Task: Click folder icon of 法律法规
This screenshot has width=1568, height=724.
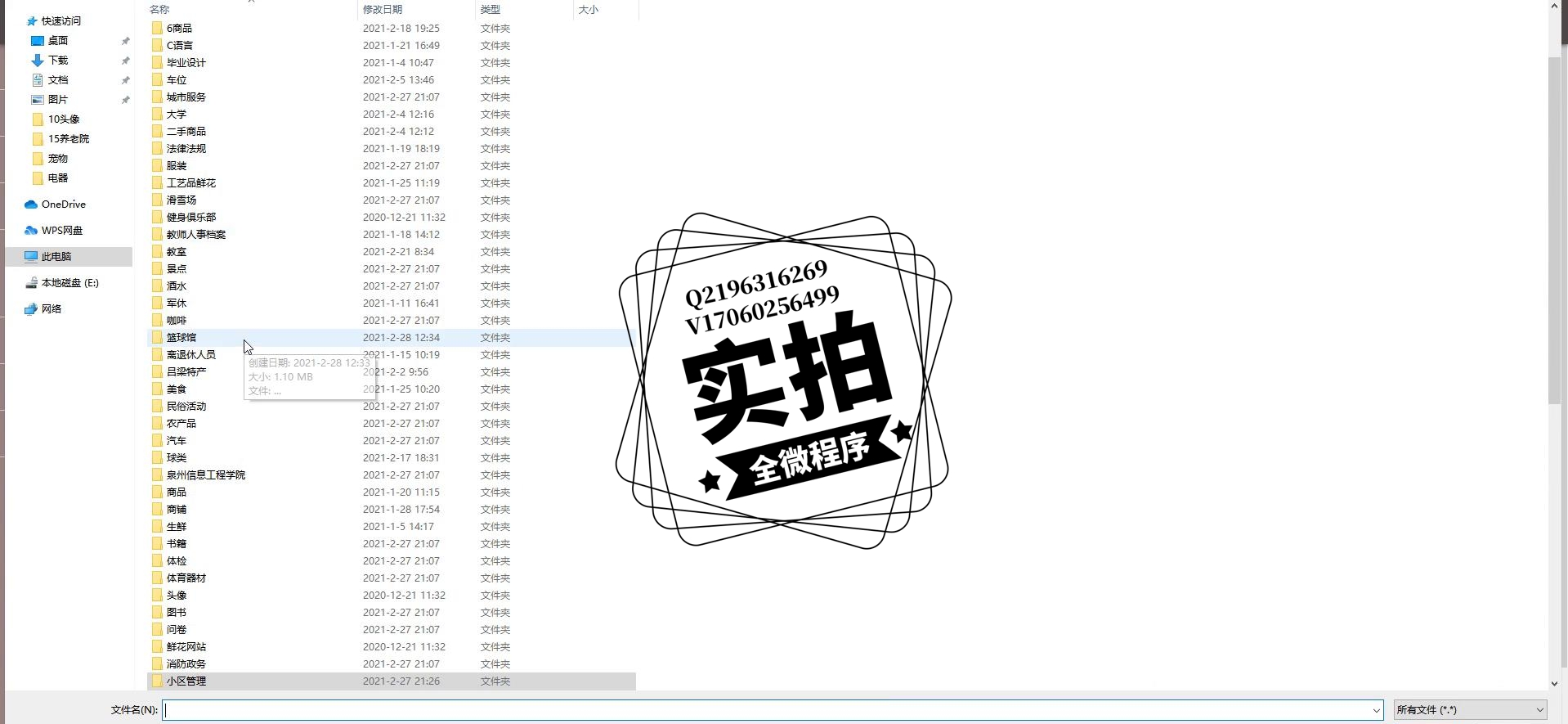Action: [157, 148]
